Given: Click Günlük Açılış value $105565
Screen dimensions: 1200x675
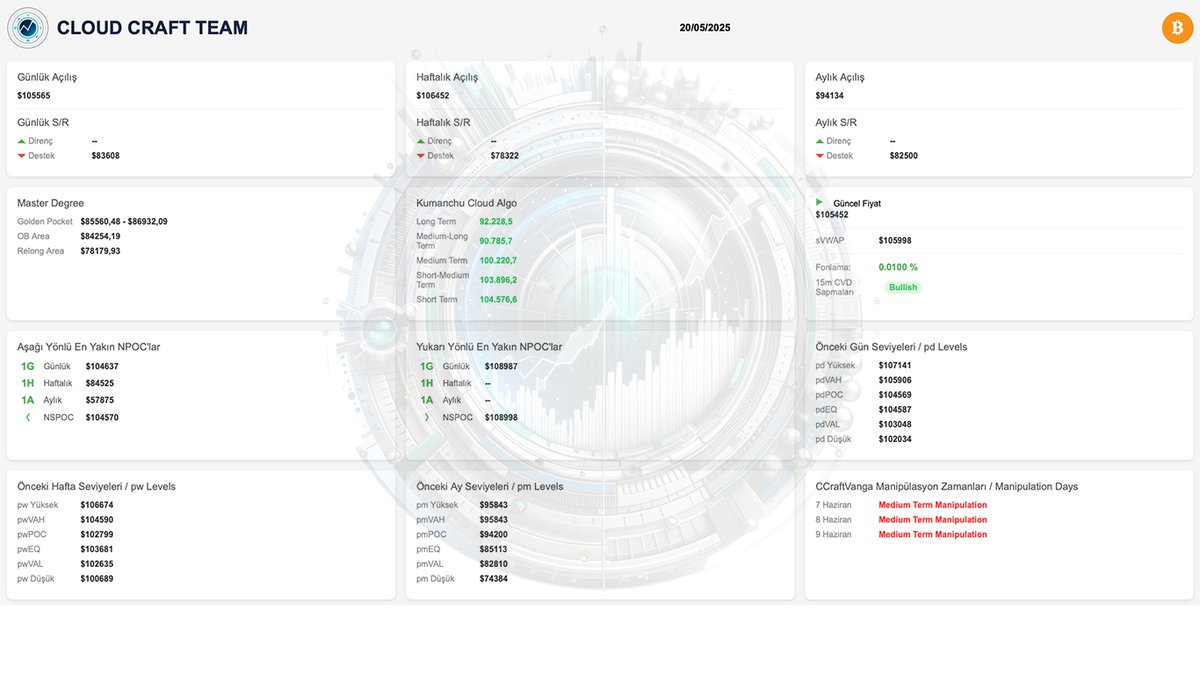Looking at the screenshot, I should 34,96.
